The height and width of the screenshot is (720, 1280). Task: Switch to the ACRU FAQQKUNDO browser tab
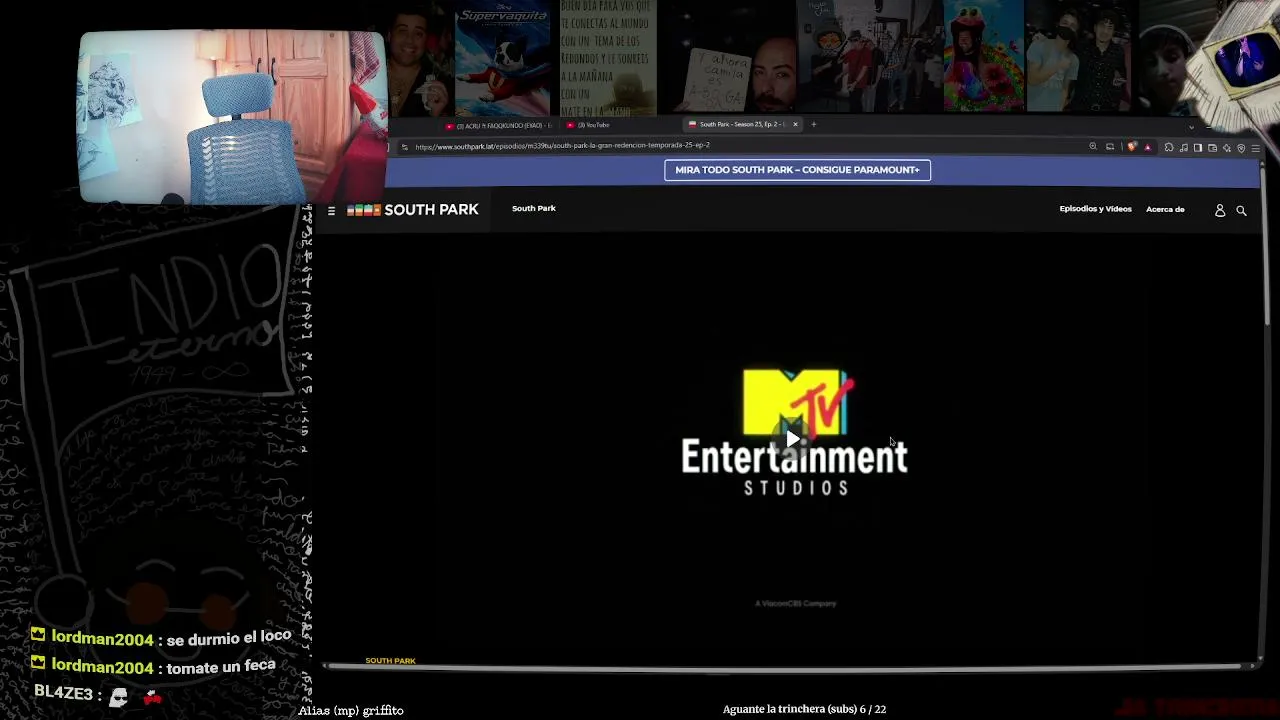point(498,125)
